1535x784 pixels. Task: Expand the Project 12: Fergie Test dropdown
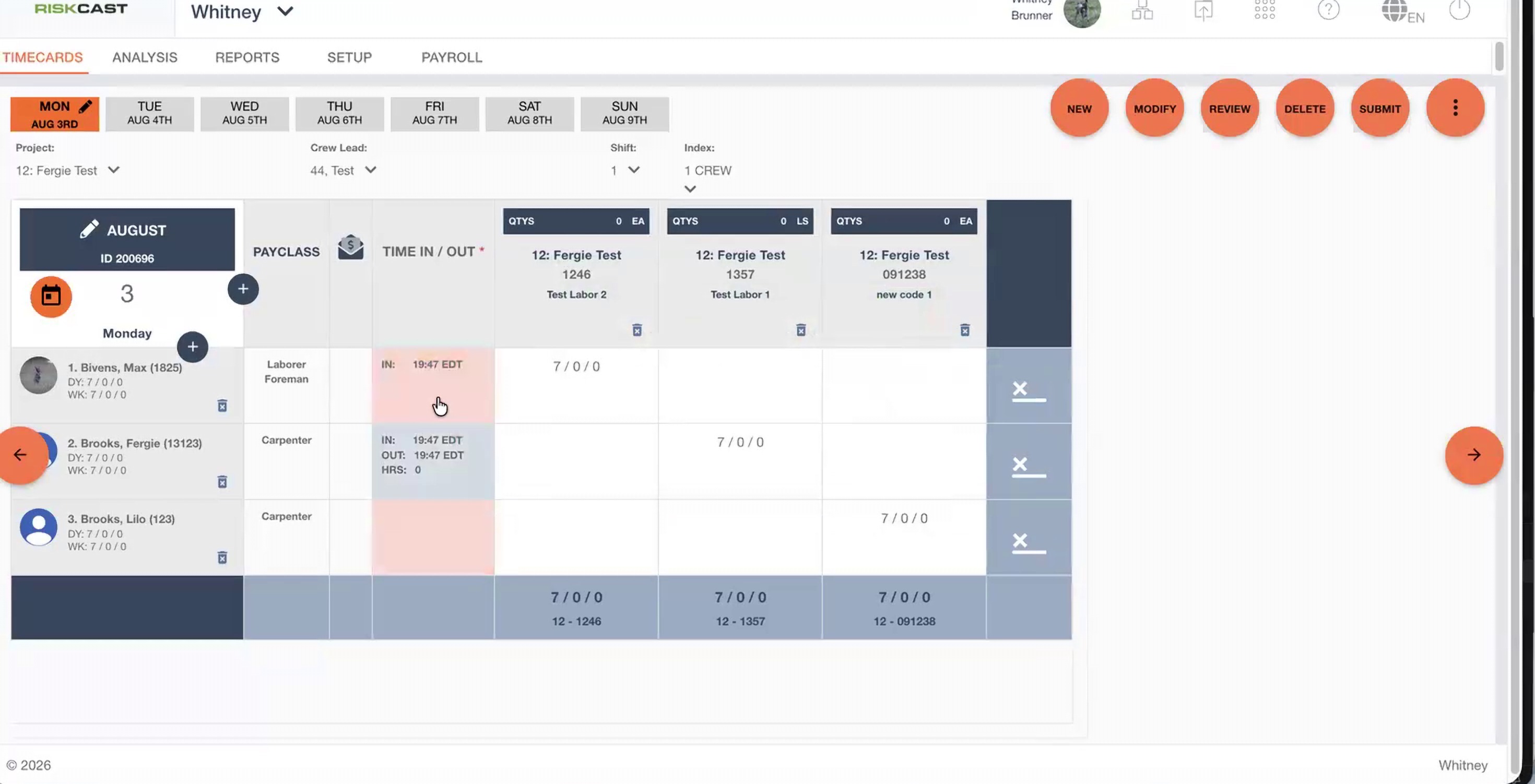click(67, 170)
